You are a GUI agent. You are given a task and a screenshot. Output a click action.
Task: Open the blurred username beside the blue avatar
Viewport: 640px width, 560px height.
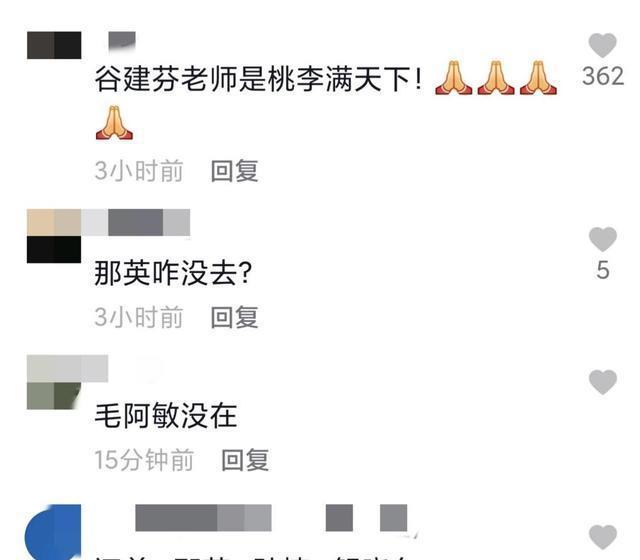point(271,518)
